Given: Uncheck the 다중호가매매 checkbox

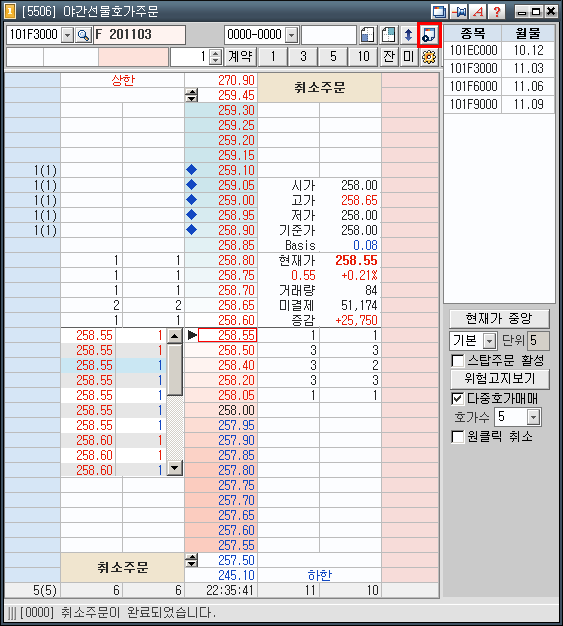Looking at the screenshot, I should point(458,398).
